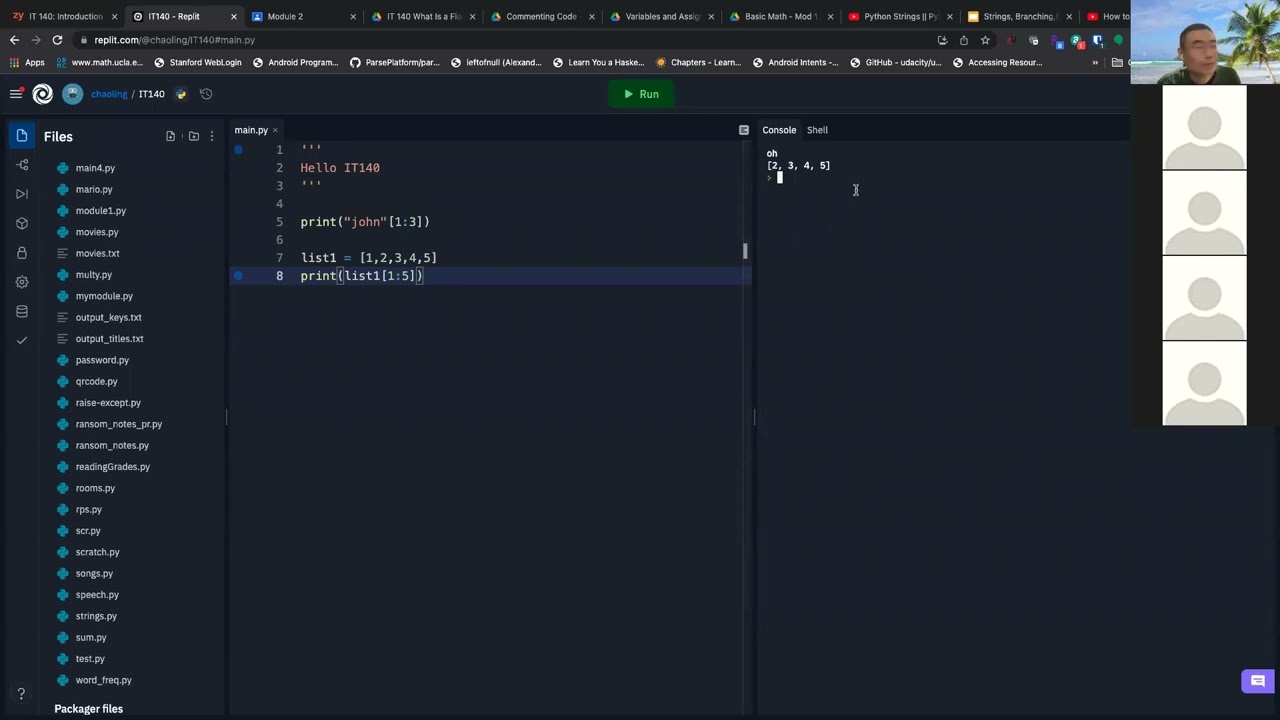Open the Database sidebar icon
Screen dimensions: 1280x720
click(x=22, y=311)
